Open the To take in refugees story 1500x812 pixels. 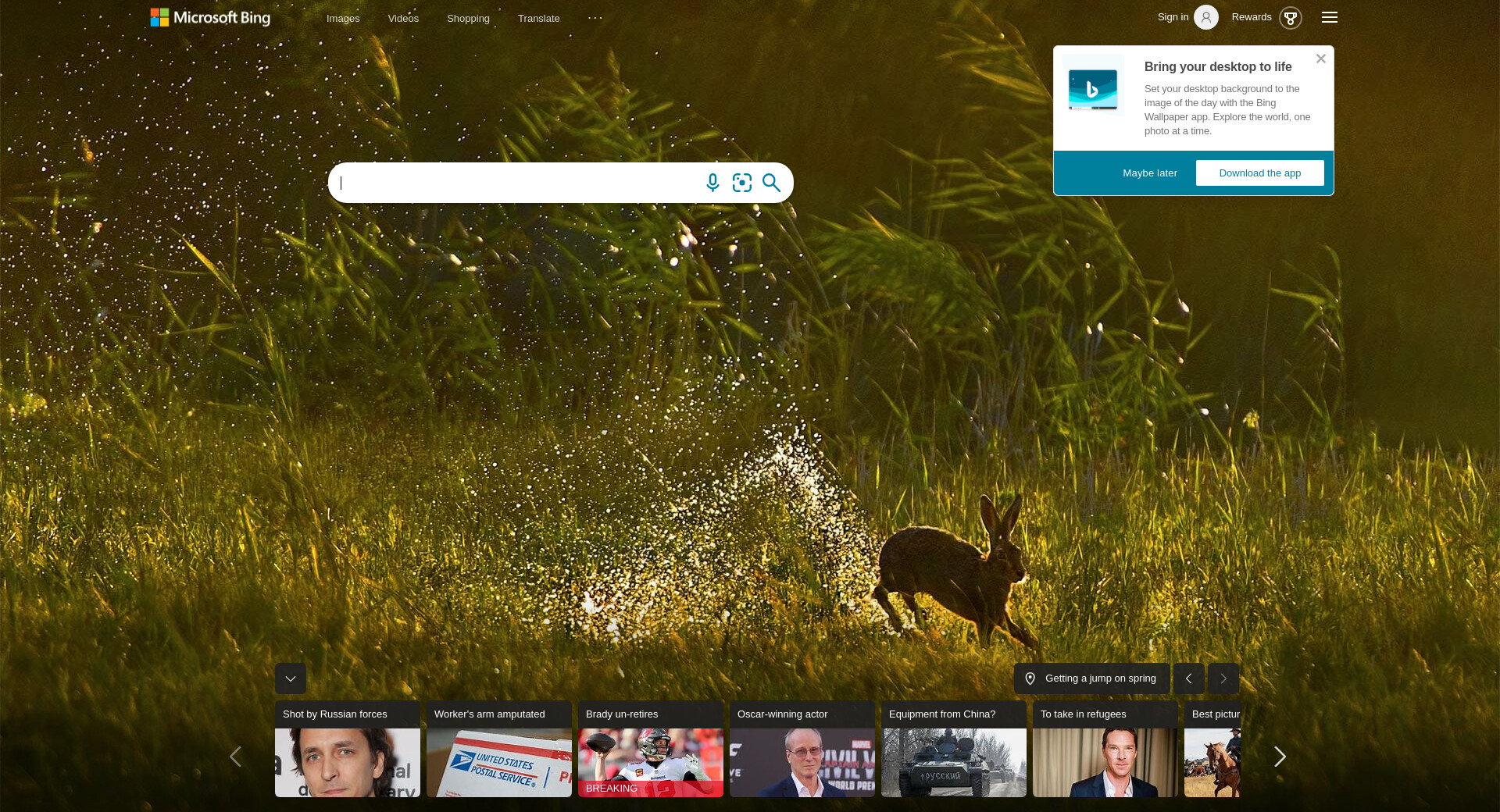tap(1105, 749)
